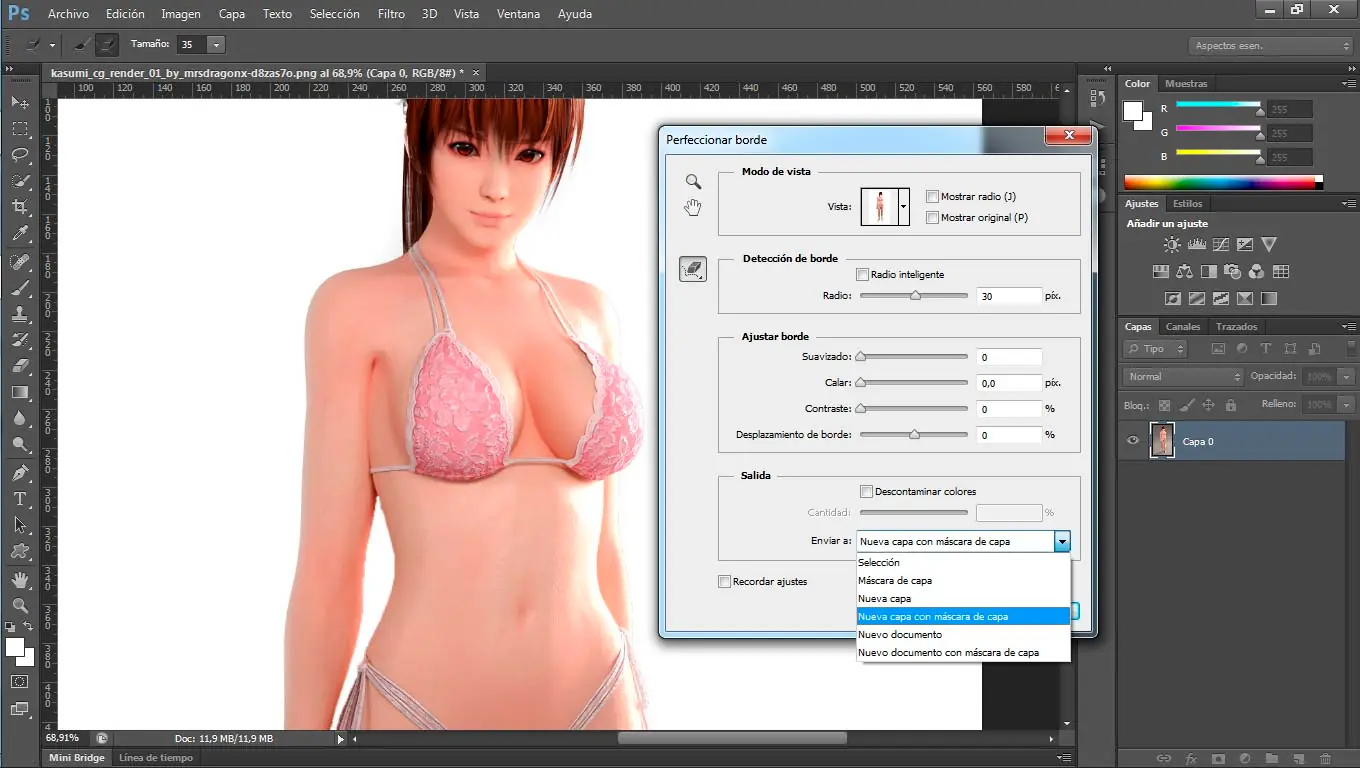This screenshot has width=1360, height=768.
Task: Add a Color Balance adjustment
Action: click(1185, 271)
